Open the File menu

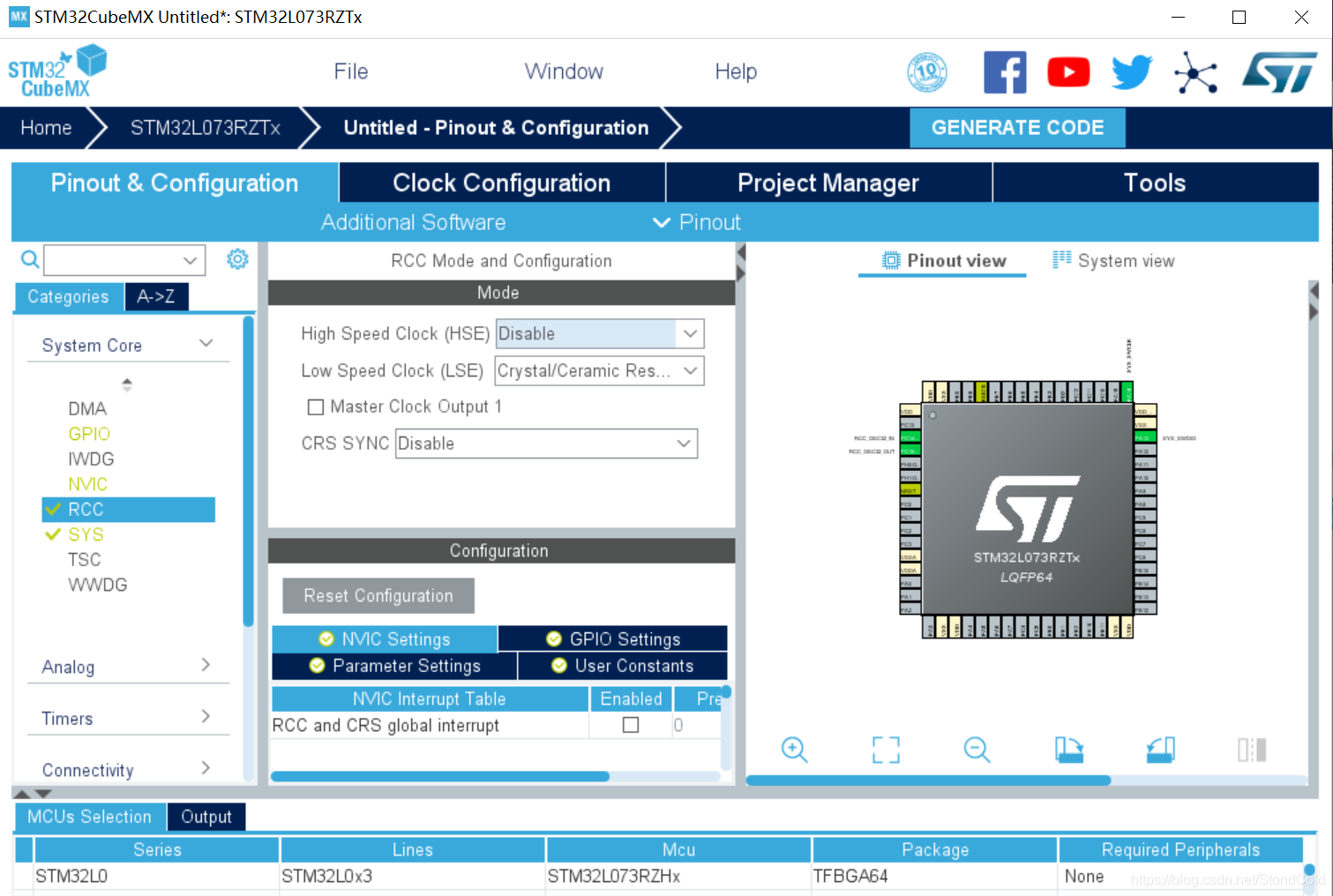coord(351,71)
